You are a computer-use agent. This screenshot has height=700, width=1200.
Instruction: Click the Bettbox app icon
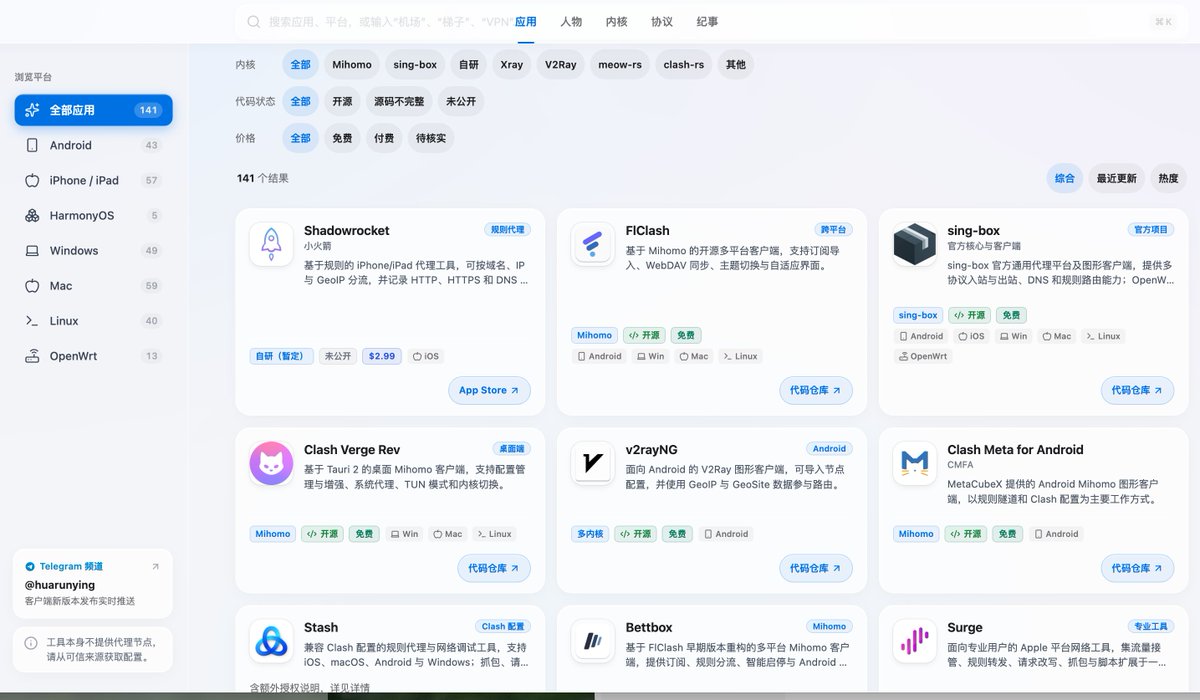[592, 641]
